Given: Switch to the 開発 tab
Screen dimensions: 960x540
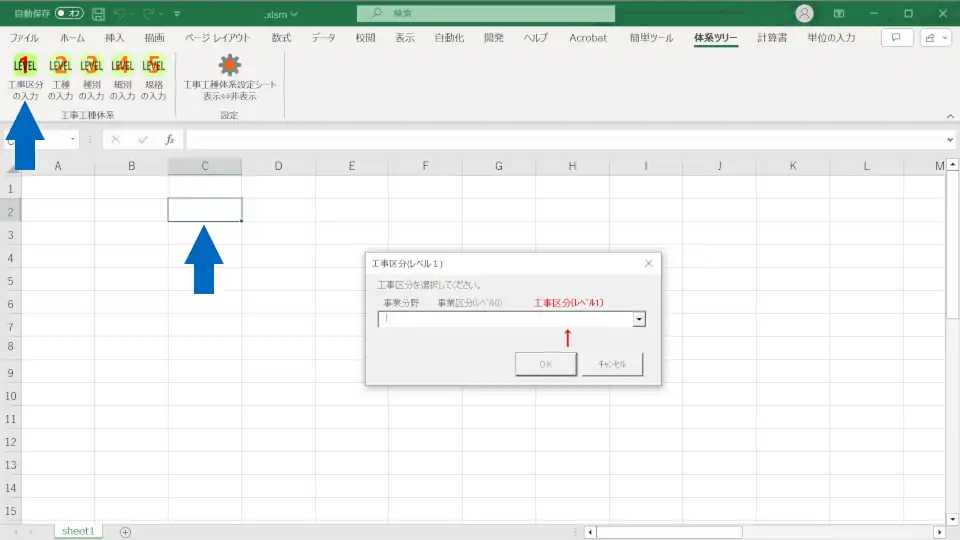Looking at the screenshot, I should click(x=493, y=38).
